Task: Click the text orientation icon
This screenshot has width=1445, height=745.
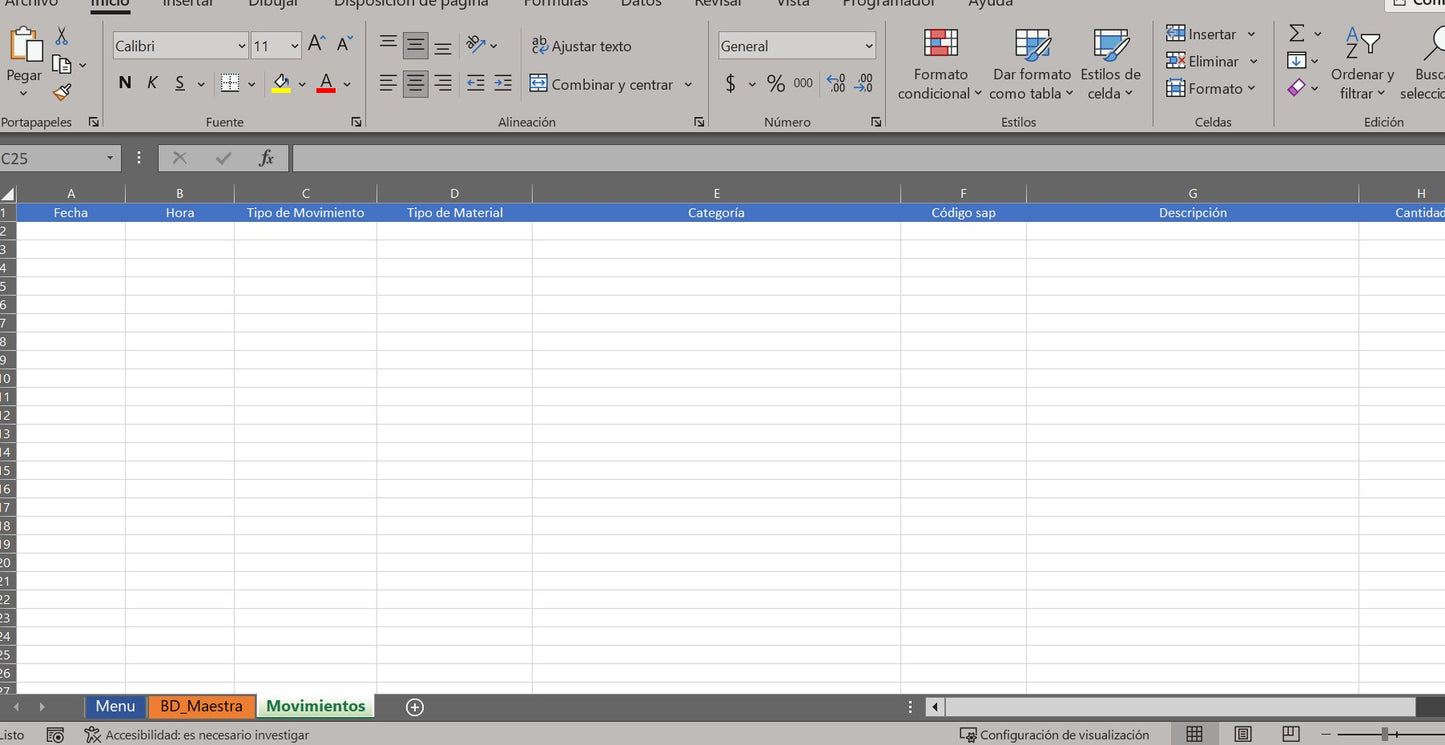Action: pos(476,45)
